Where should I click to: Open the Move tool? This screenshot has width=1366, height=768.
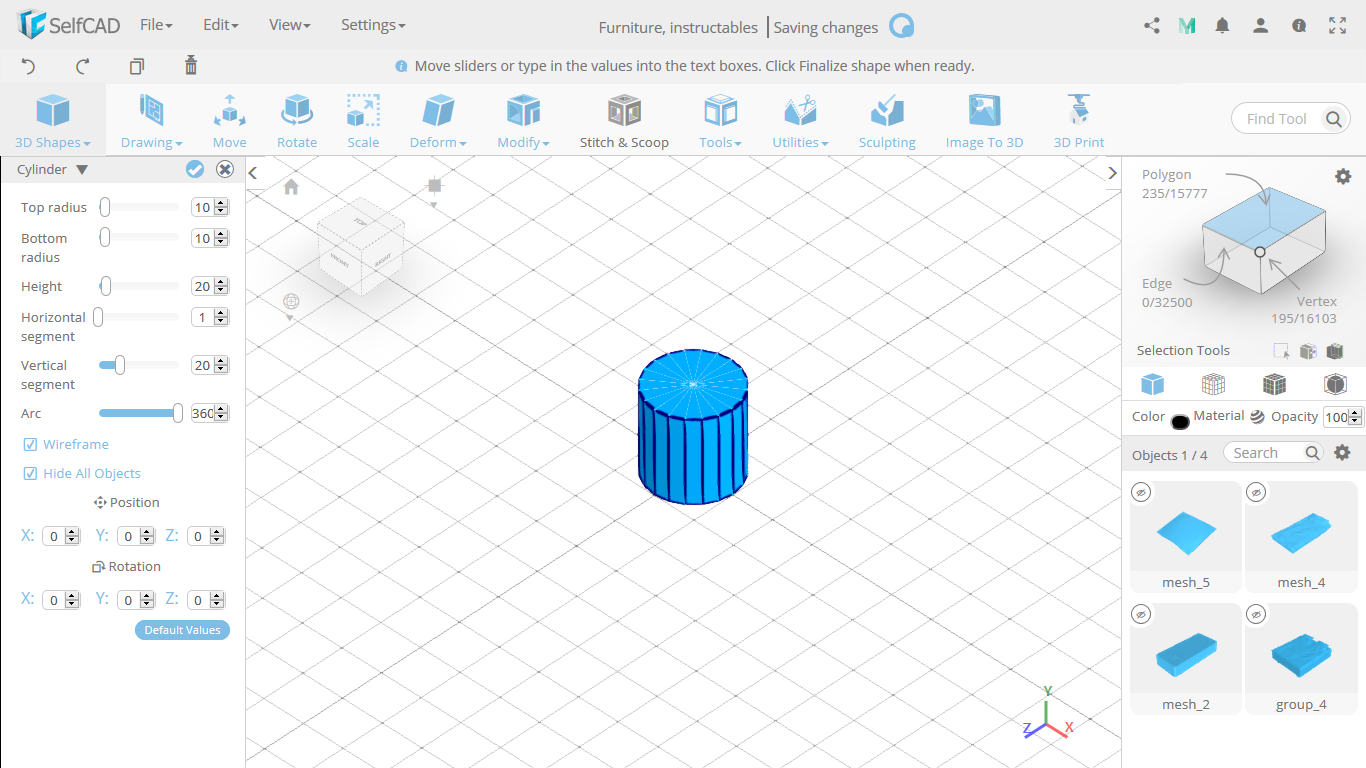click(229, 121)
